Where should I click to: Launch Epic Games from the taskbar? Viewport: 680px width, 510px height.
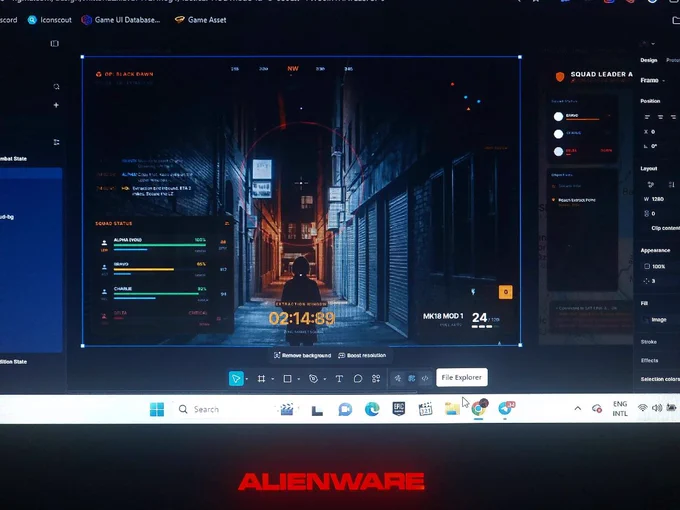(399, 409)
